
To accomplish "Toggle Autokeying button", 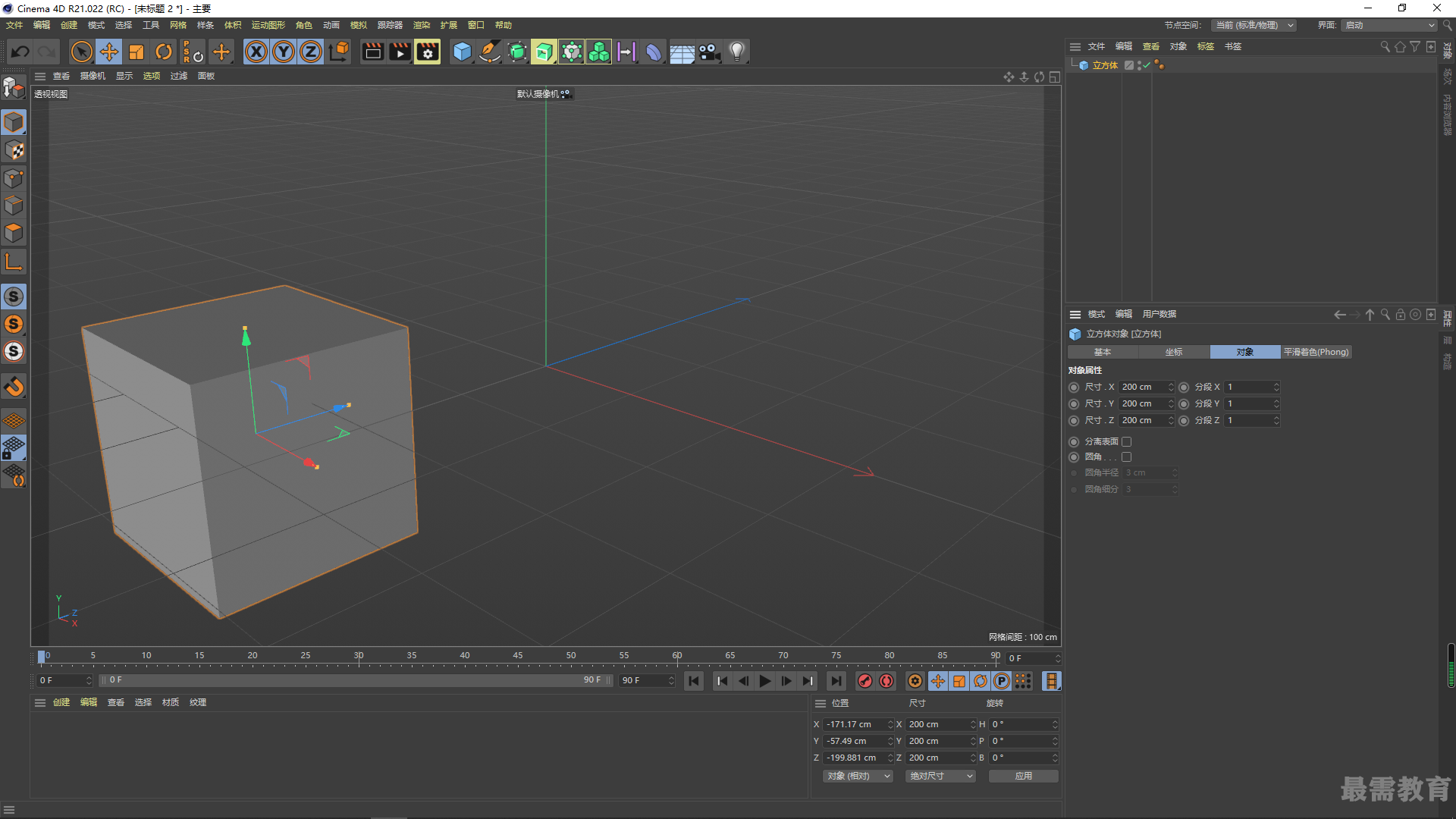I will coord(886,681).
